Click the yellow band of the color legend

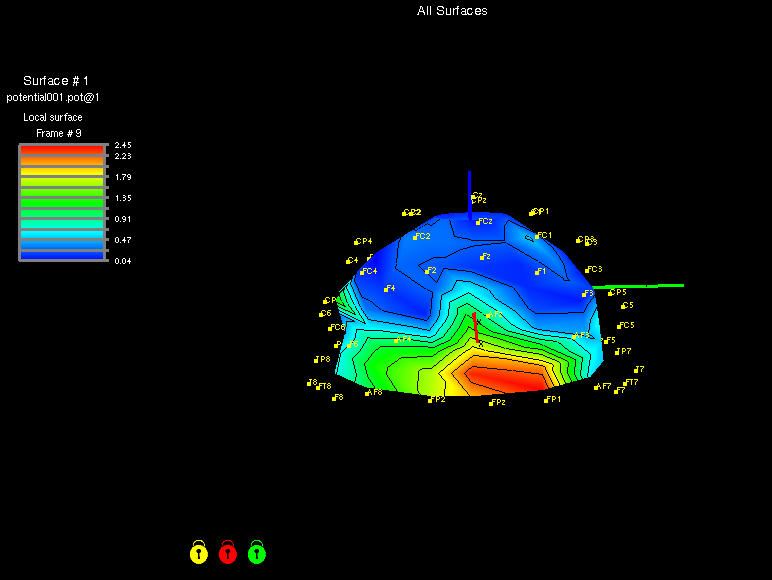tap(61, 172)
